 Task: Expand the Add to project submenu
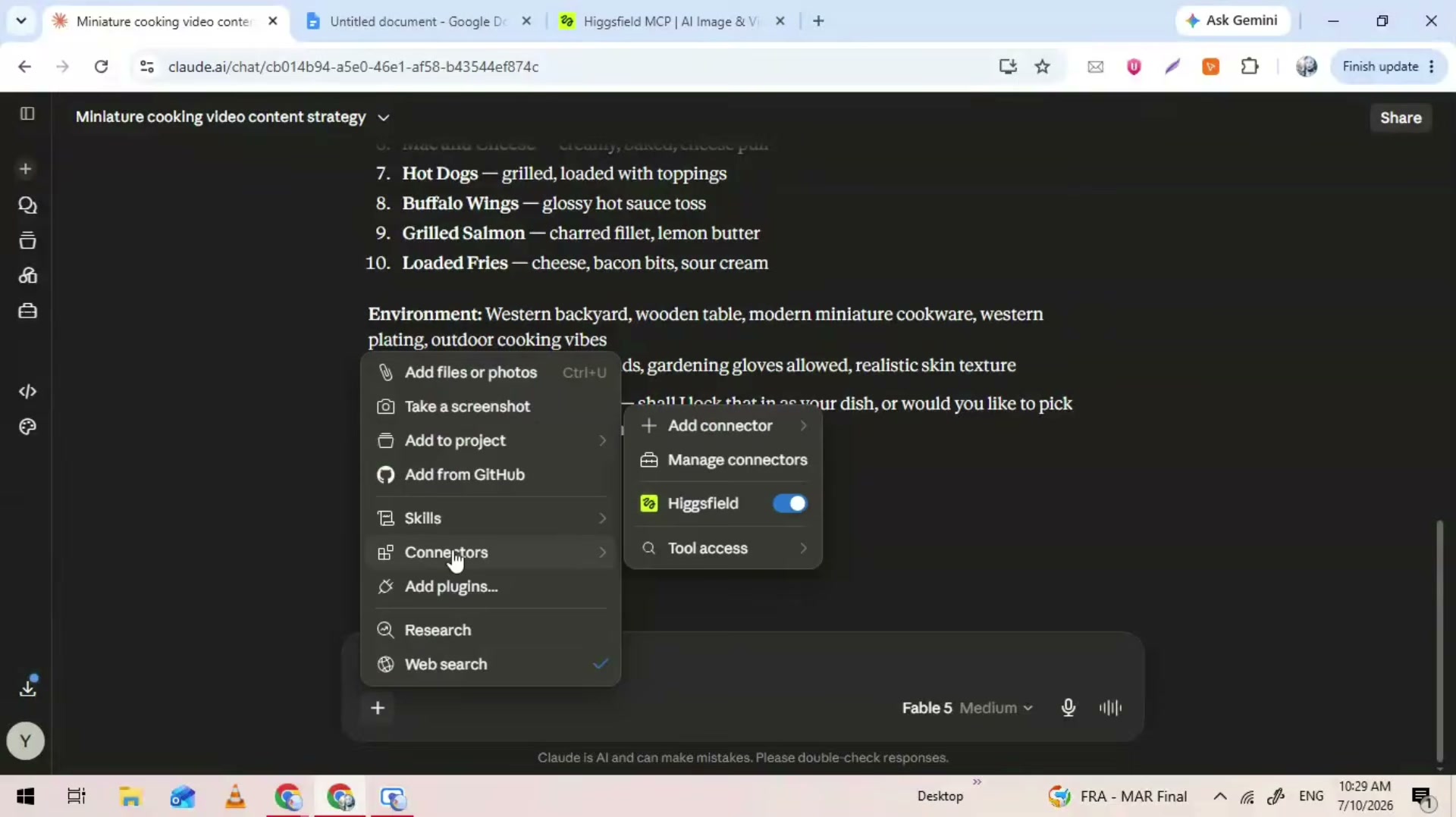coord(491,440)
